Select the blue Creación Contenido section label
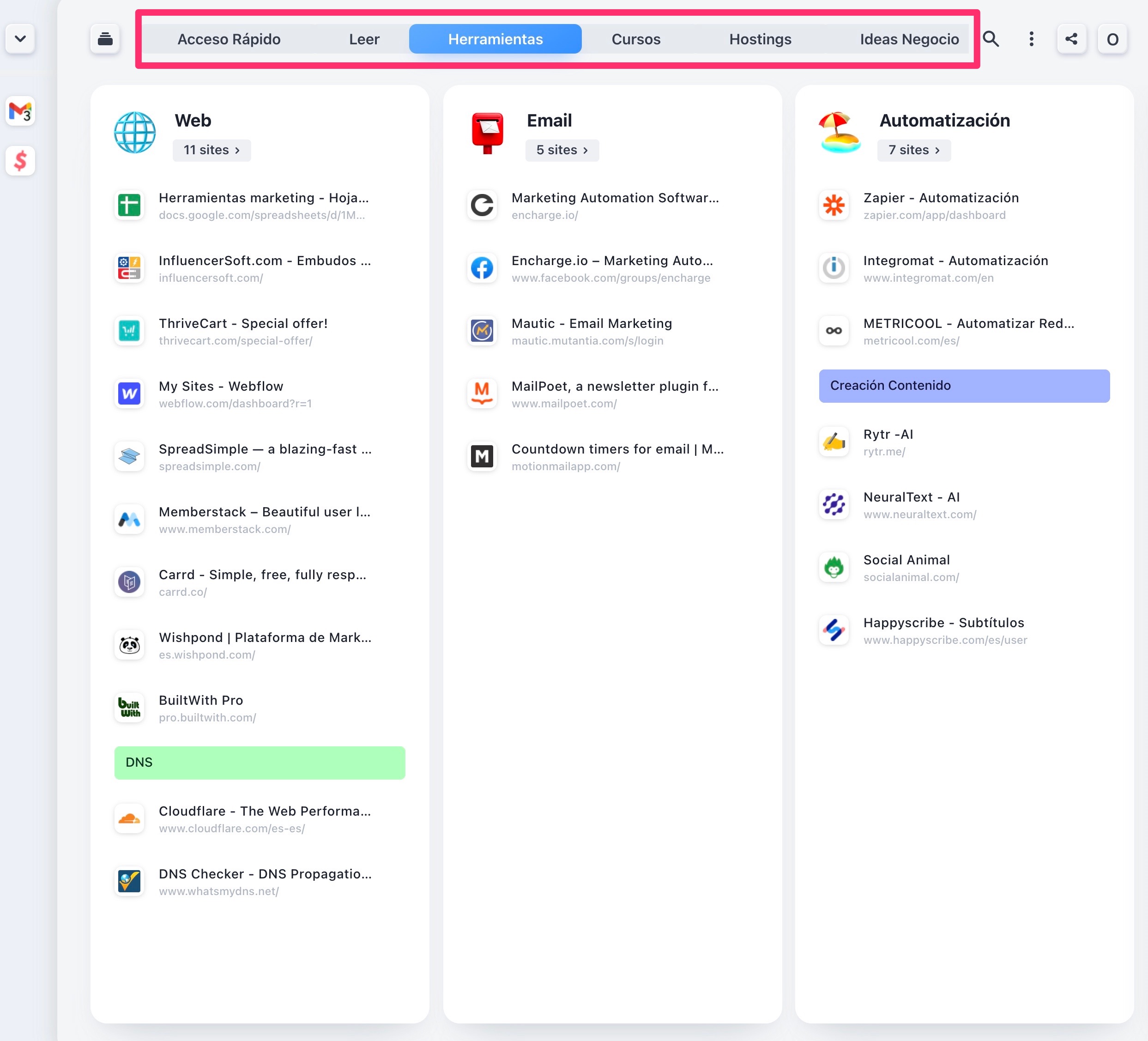The width and height of the screenshot is (1148, 1041). (x=964, y=386)
